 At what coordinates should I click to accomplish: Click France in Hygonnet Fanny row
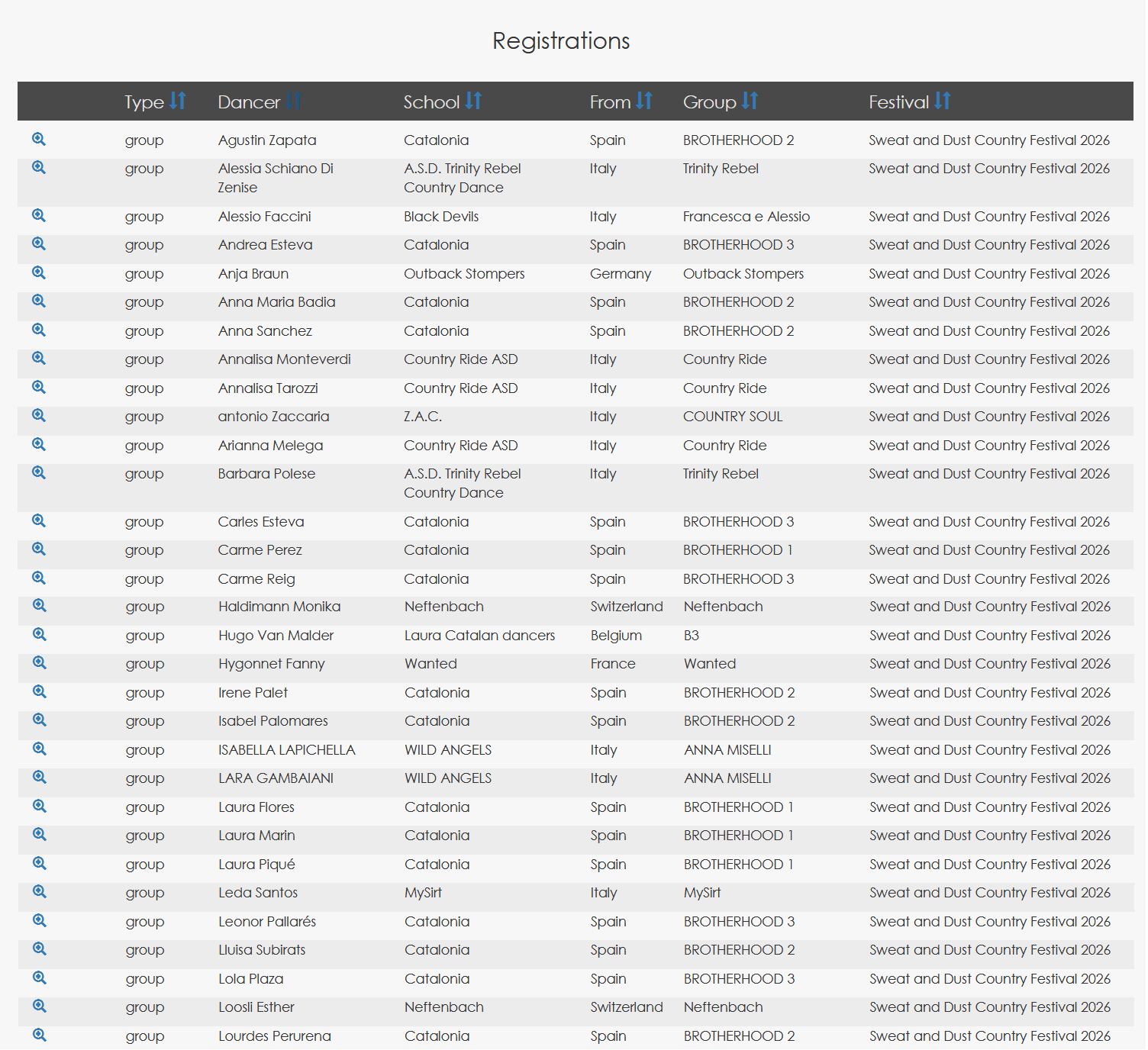(x=613, y=664)
